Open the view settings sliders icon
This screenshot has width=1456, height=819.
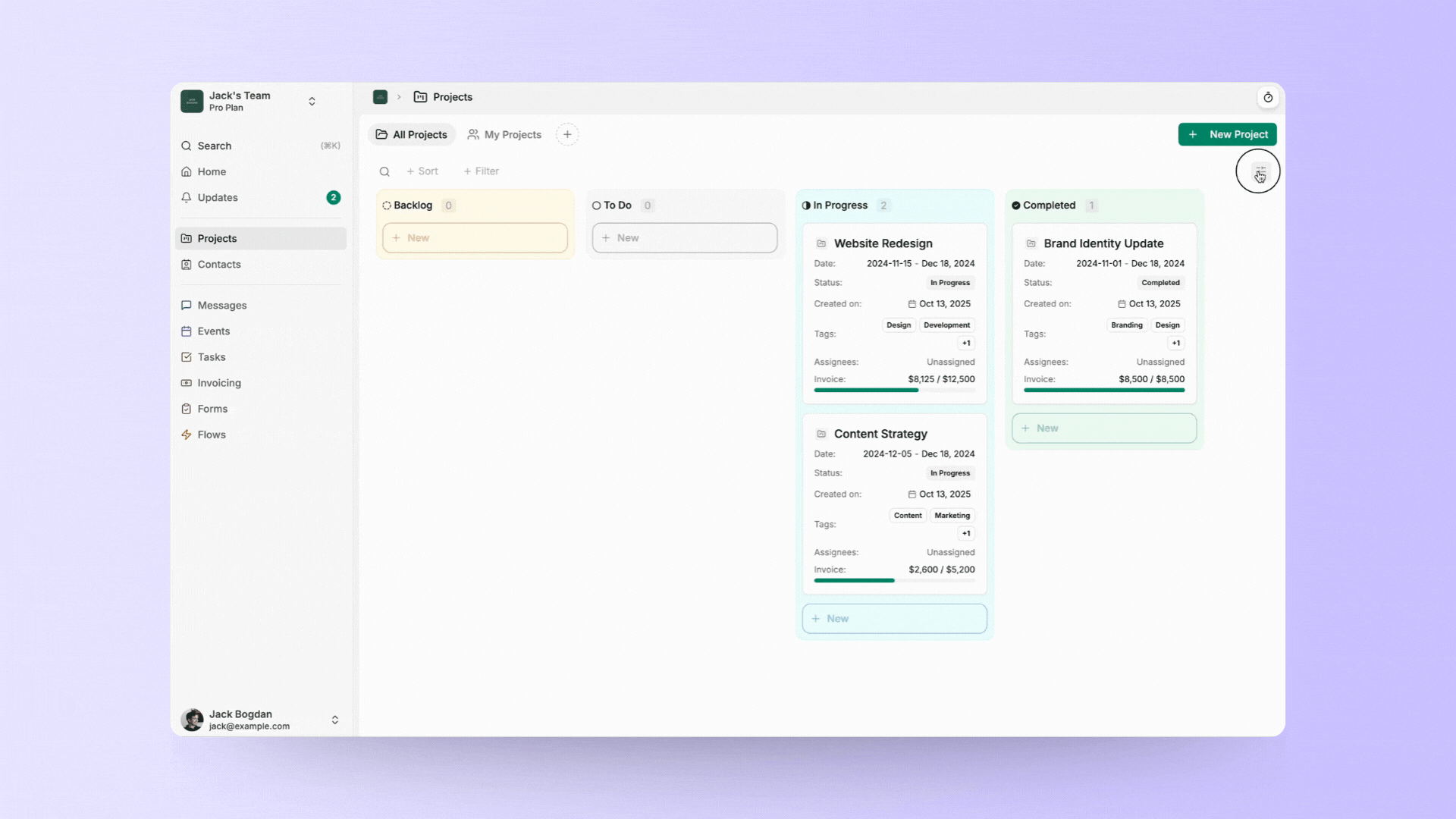(1260, 171)
